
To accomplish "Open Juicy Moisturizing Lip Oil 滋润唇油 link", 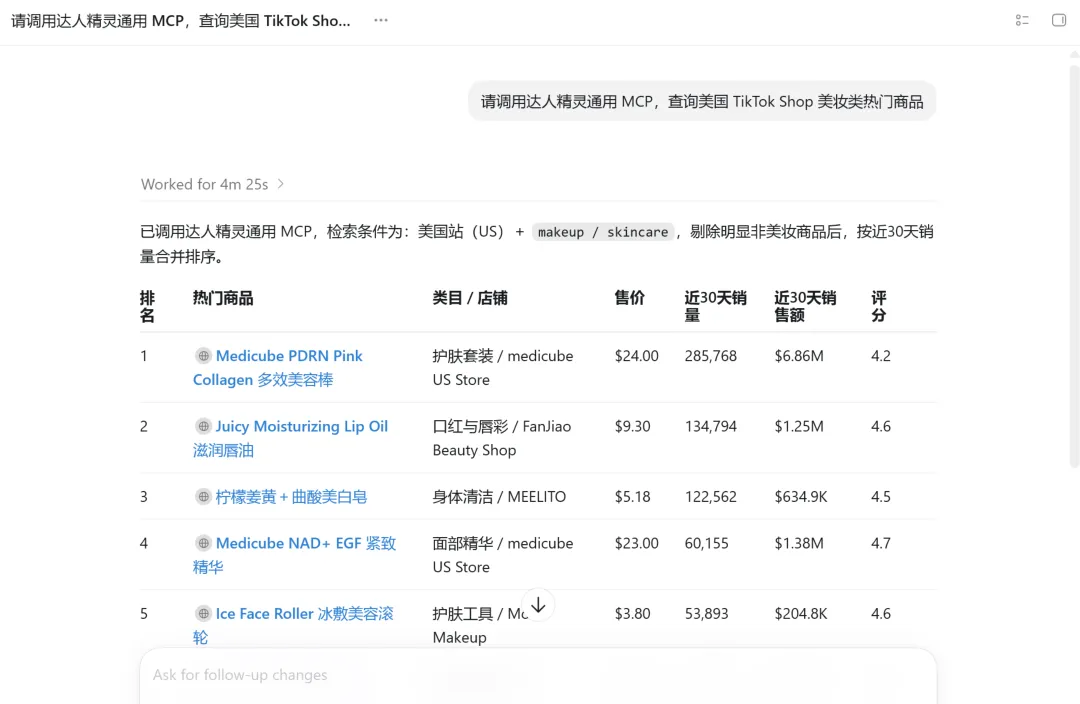I will pos(290,438).
